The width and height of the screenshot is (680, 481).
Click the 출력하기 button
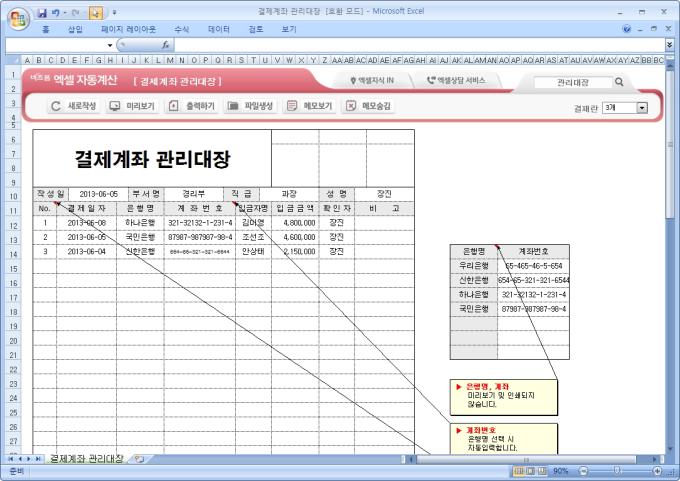point(192,106)
